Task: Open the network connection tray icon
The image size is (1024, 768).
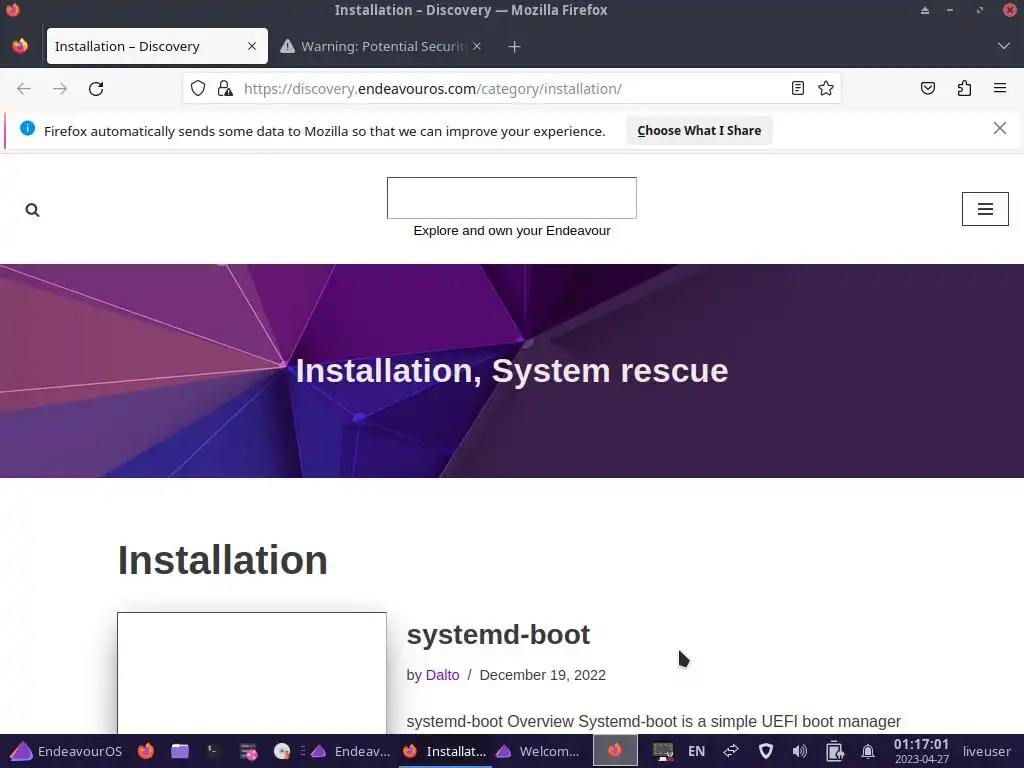Action: click(731, 751)
